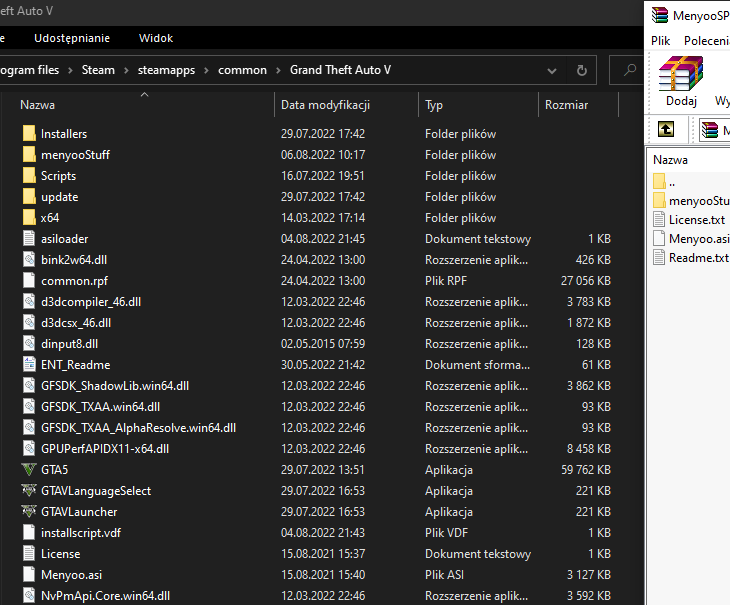Open the Polecenia menu in WinRAR
Screen dimensions: 730x605
pos(707,41)
